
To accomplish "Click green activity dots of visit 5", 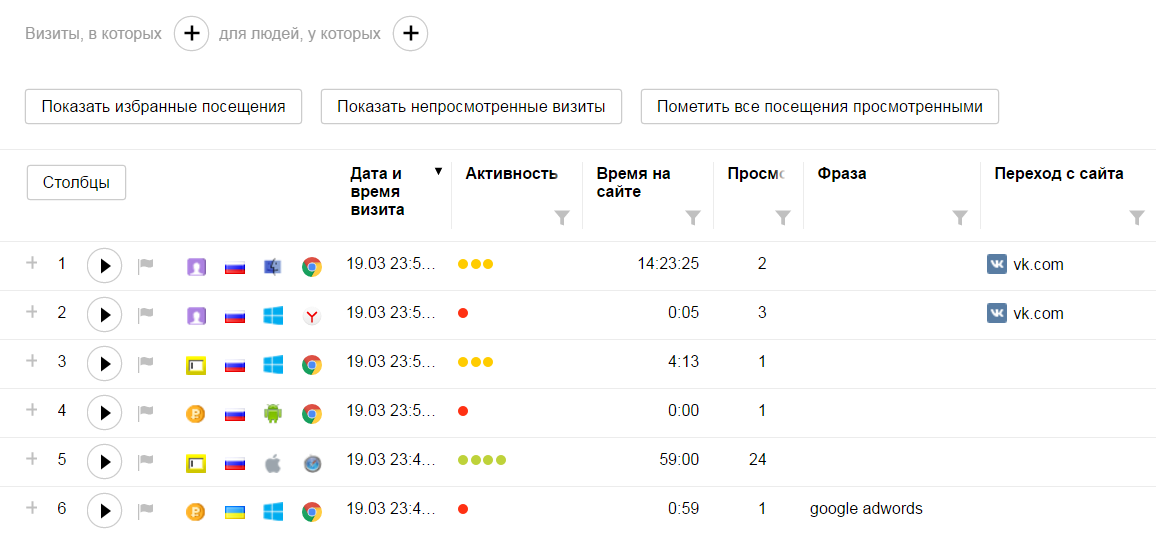I will (482, 461).
